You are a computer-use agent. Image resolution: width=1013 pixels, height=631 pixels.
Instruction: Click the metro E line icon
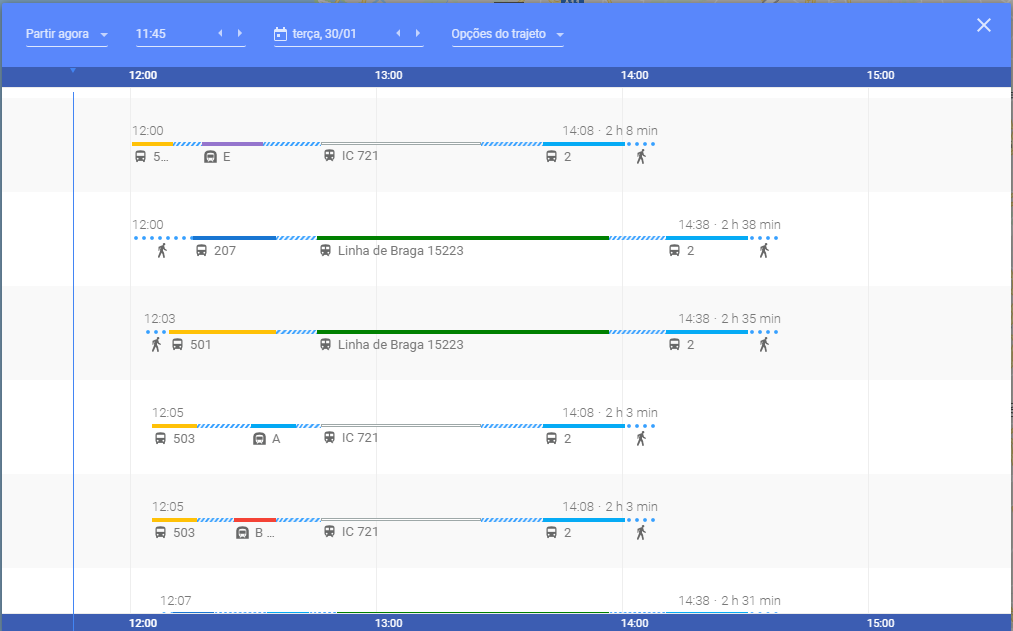point(211,157)
